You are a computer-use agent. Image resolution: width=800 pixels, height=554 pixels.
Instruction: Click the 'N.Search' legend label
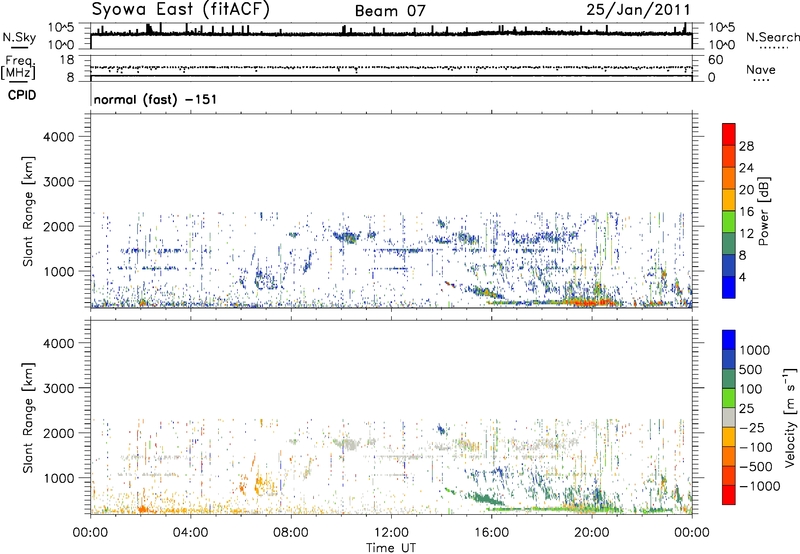tap(772, 37)
